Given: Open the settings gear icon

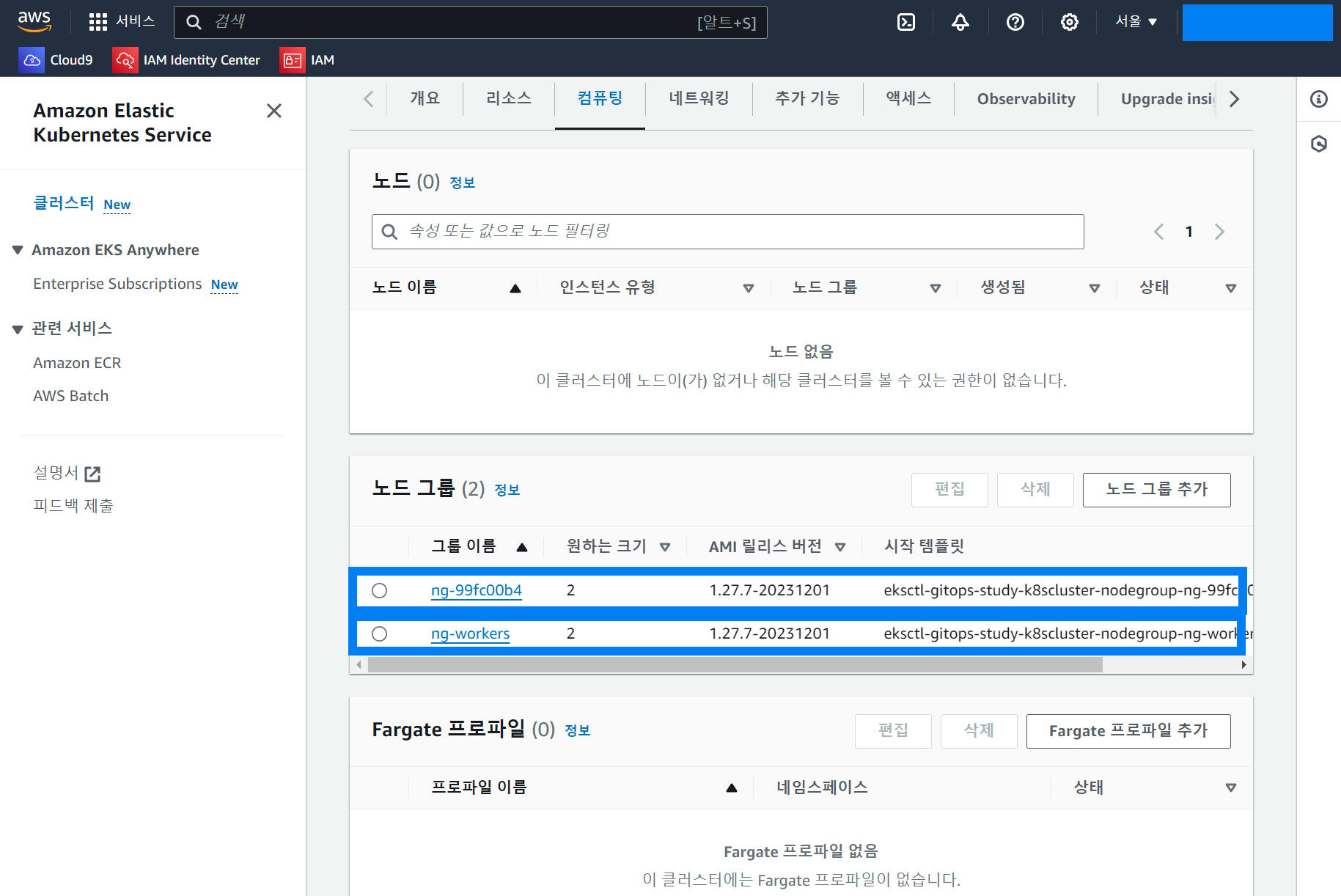Looking at the screenshot, I should point(1070,22).
